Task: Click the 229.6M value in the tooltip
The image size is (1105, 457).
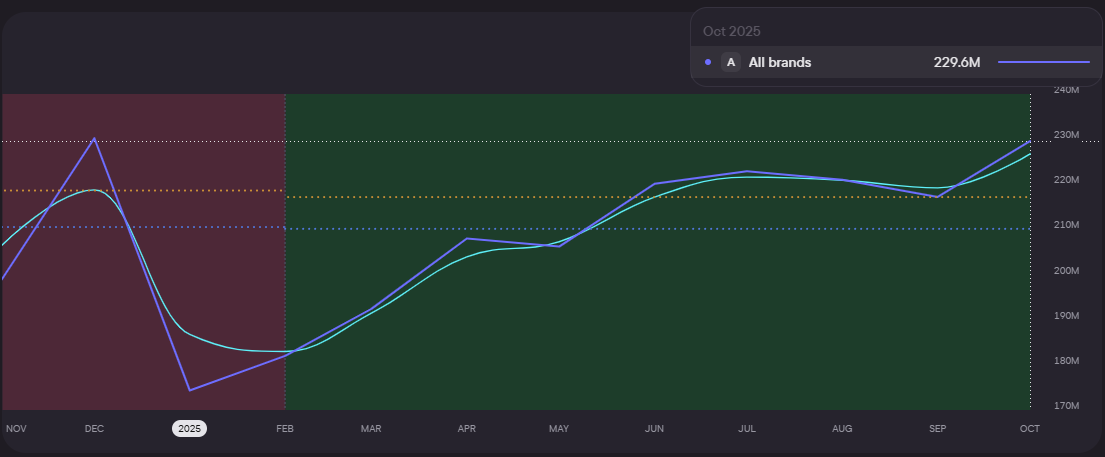Action: 956,62
